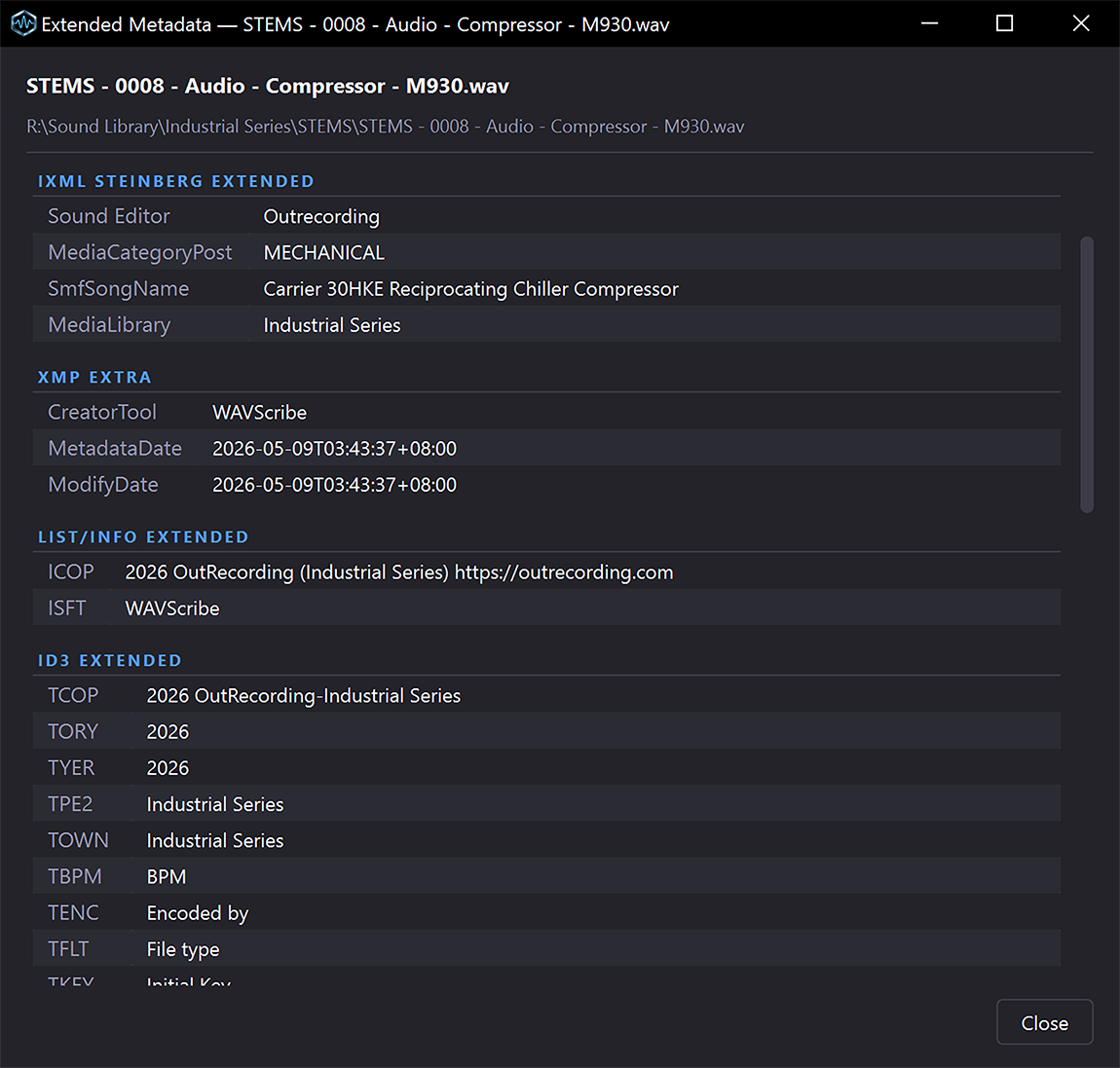Click the ISFT field label

click(66, 608)
